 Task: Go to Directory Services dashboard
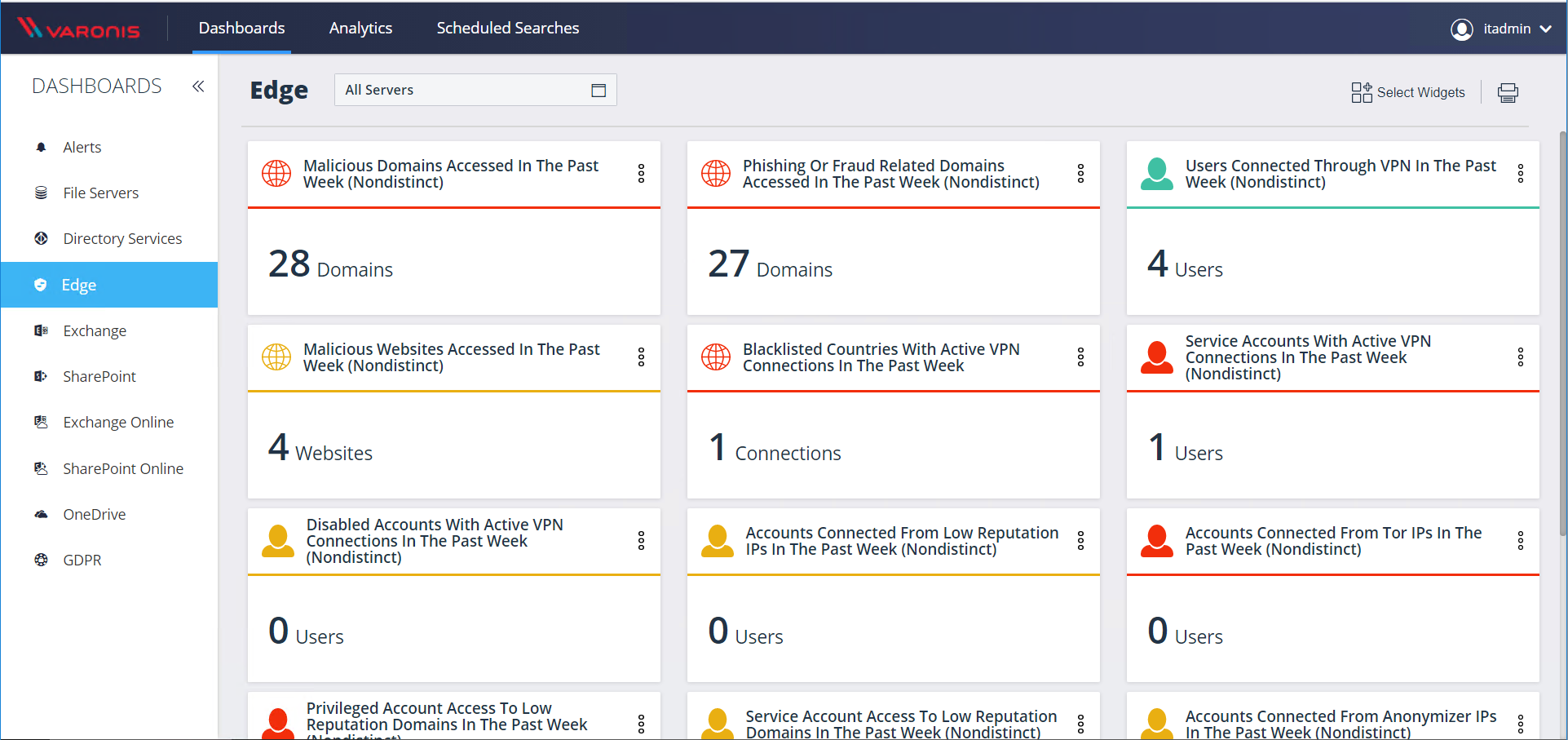pyautogui.click(x=122, y=239)
